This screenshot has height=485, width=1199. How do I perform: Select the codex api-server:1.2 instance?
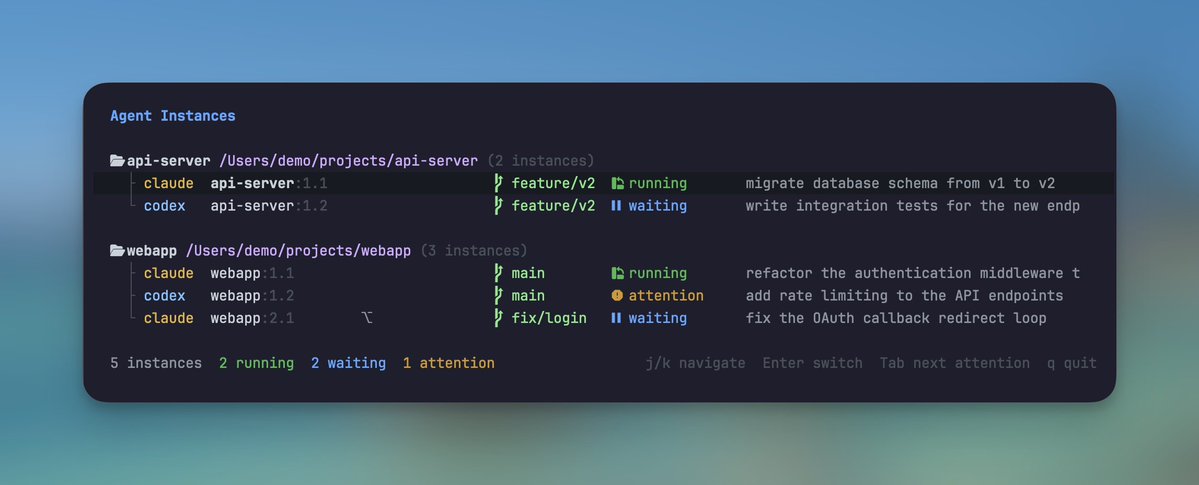(x=603, y=205)
